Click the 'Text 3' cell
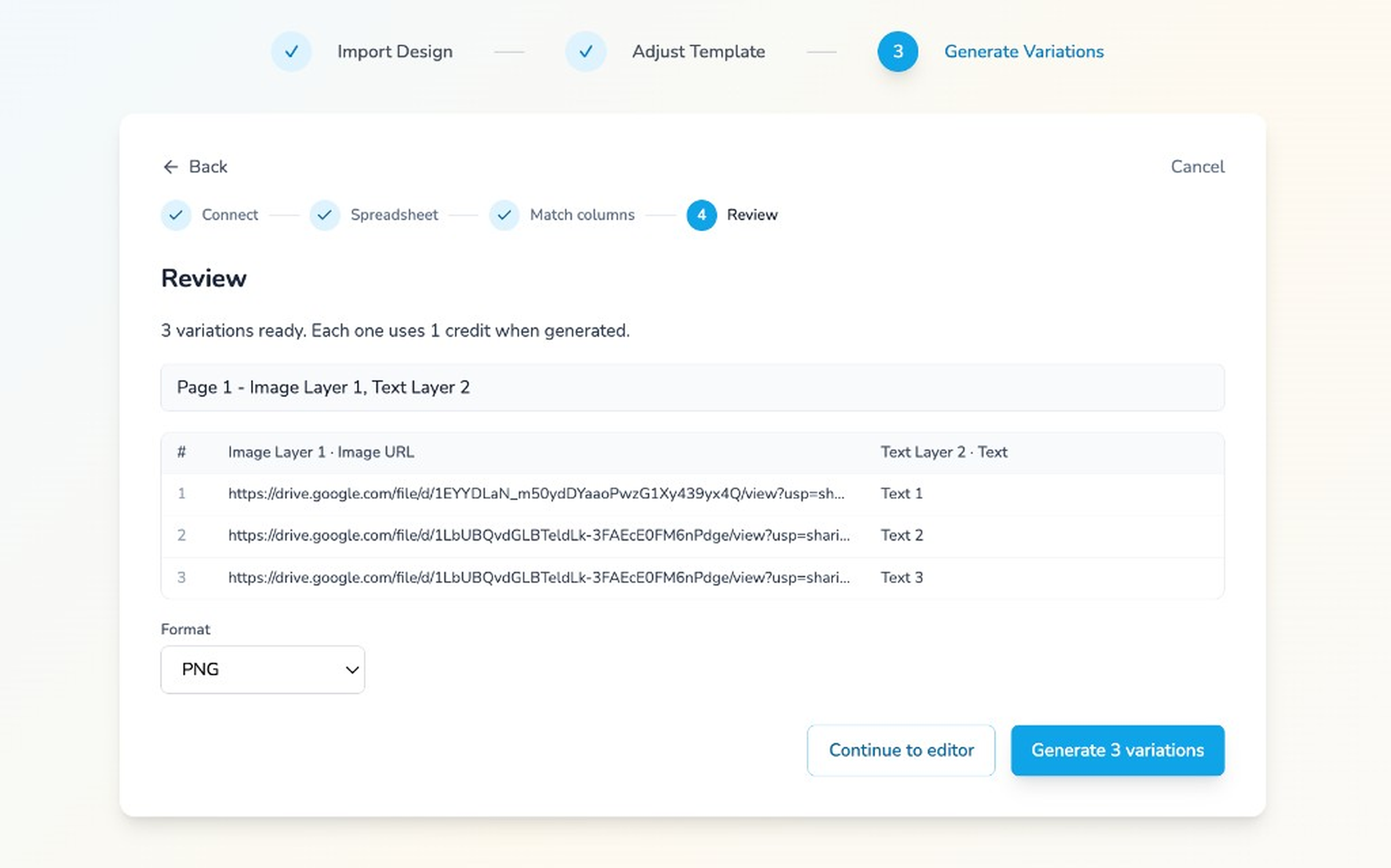1391x868 pixels. 902,578
